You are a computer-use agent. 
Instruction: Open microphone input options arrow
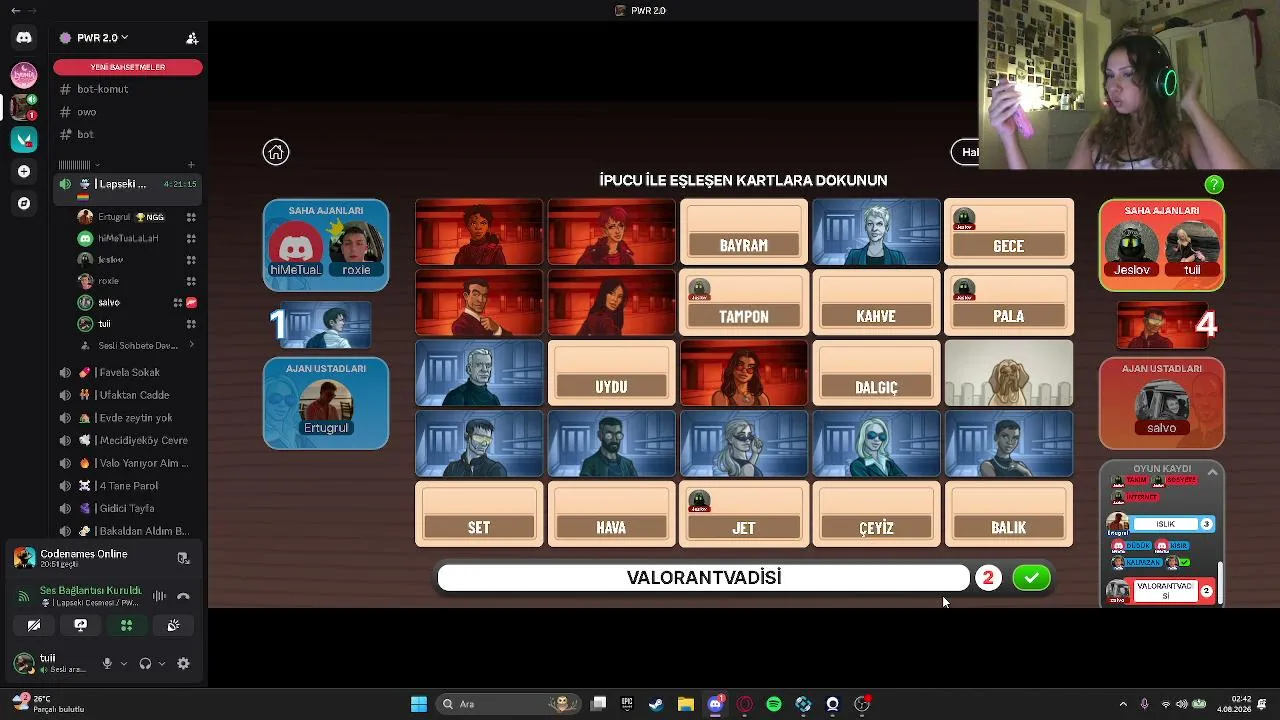pyautogui.click(x=124, y=663)
